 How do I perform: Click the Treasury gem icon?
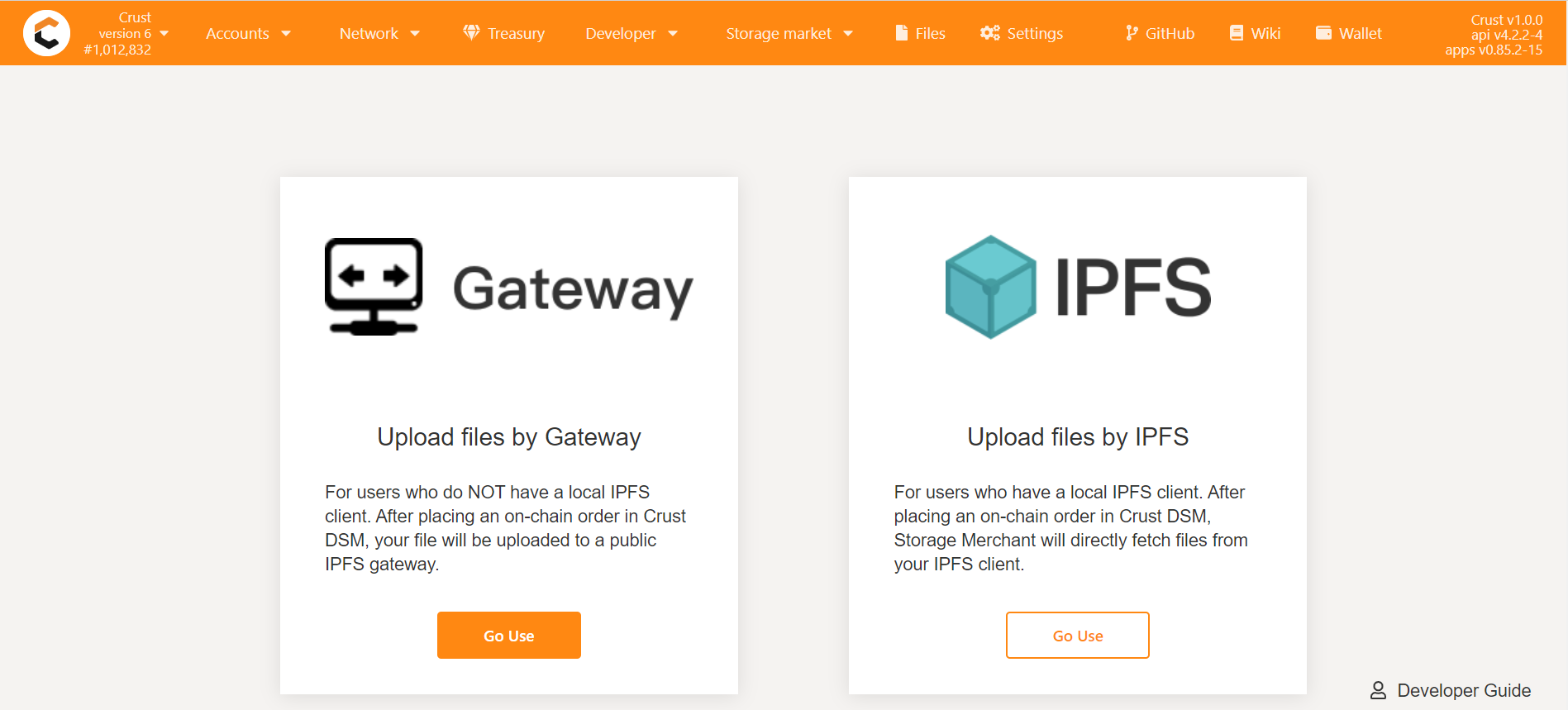click(x=471, y=32)
